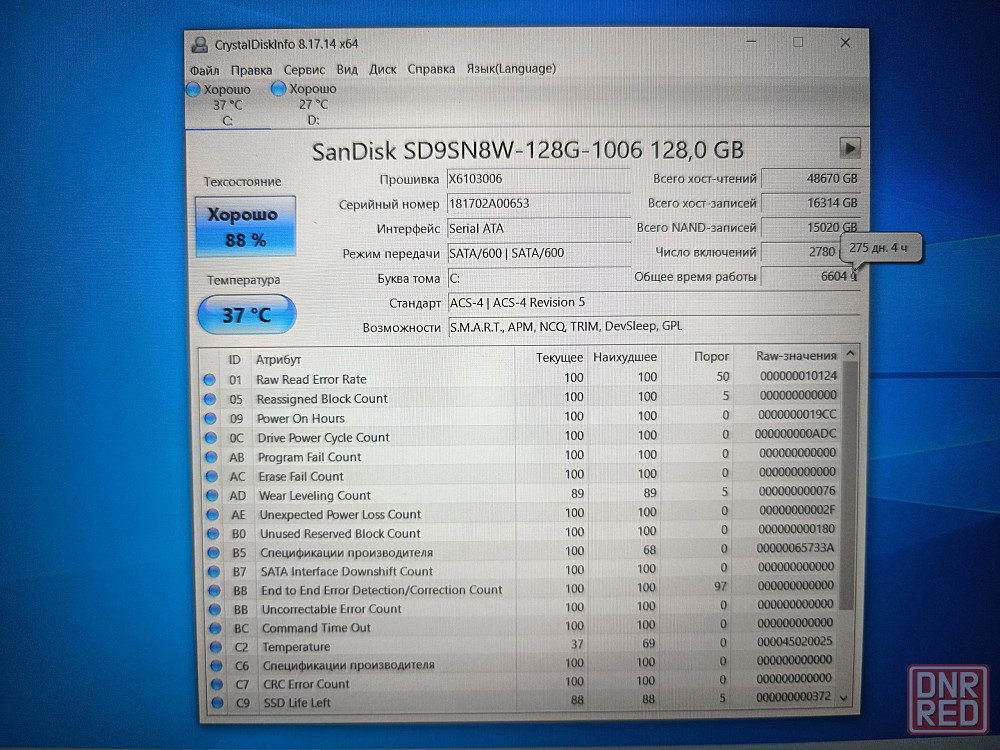Screen dimensions: 1000x750
Task: Open the Вид menu
Action: tap(347, 69)
